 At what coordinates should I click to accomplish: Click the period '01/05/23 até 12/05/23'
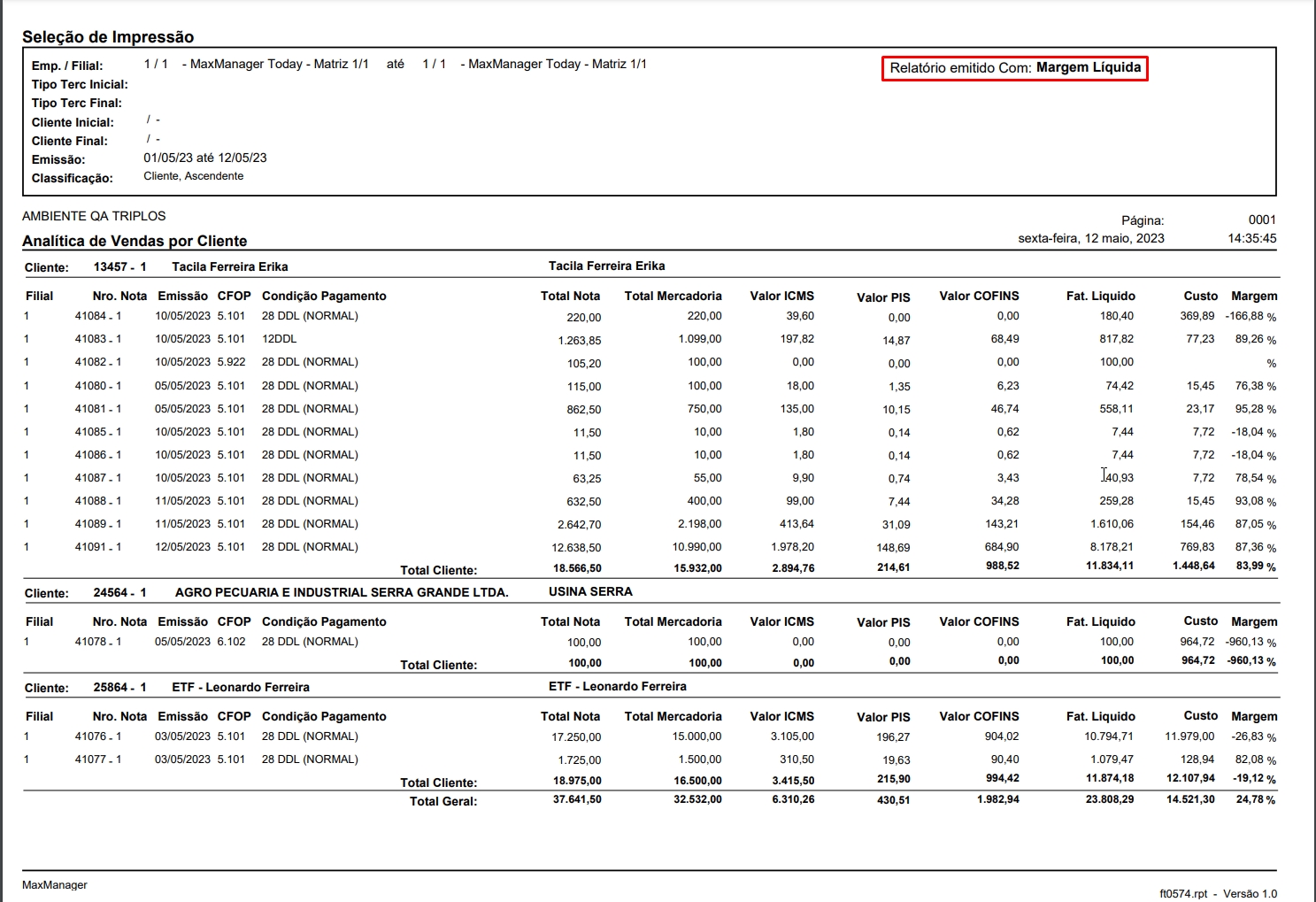(205, 158)
